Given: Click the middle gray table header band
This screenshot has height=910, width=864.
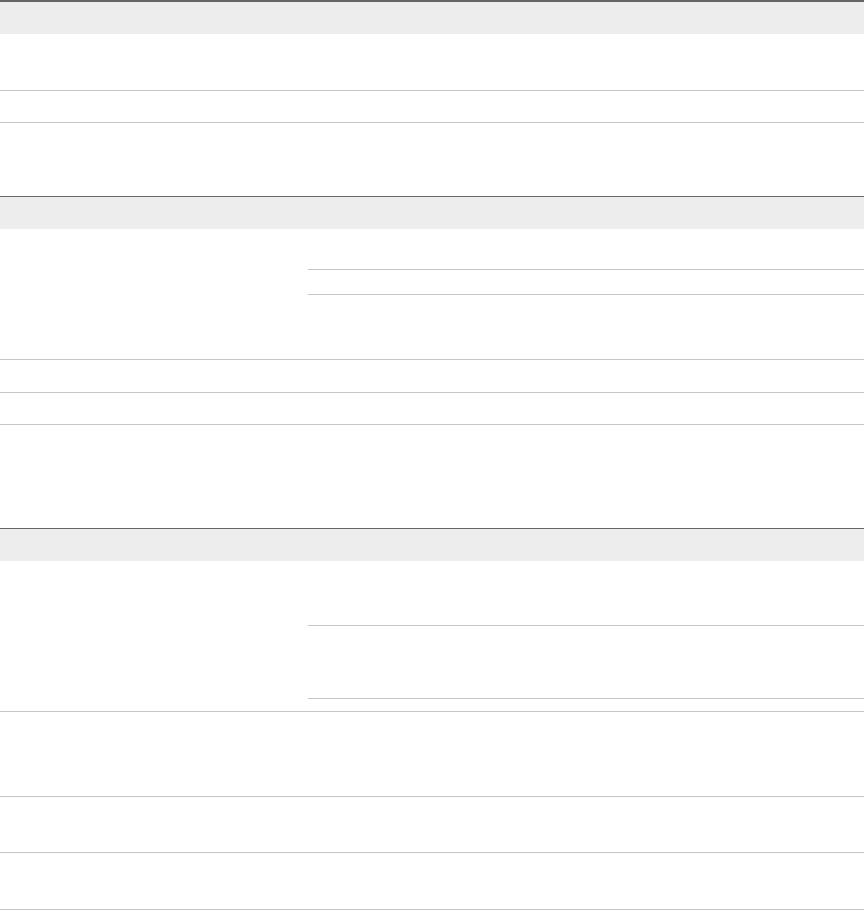Looking at the screenshot, I should point(432,213).
